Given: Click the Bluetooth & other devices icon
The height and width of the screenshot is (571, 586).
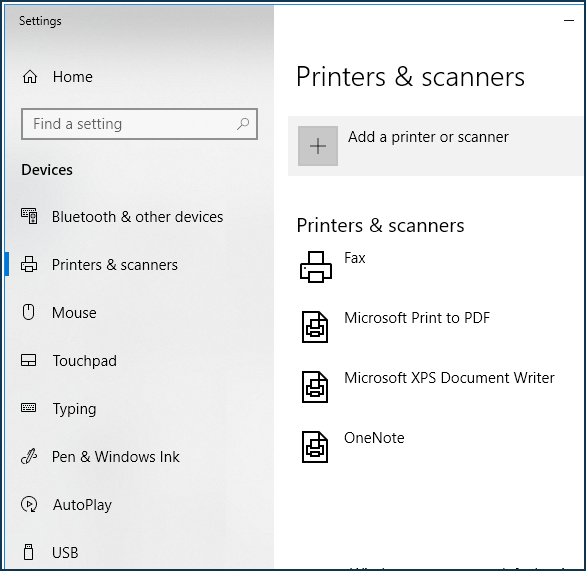Looking at the screenshot, I should tap(29, 216).
